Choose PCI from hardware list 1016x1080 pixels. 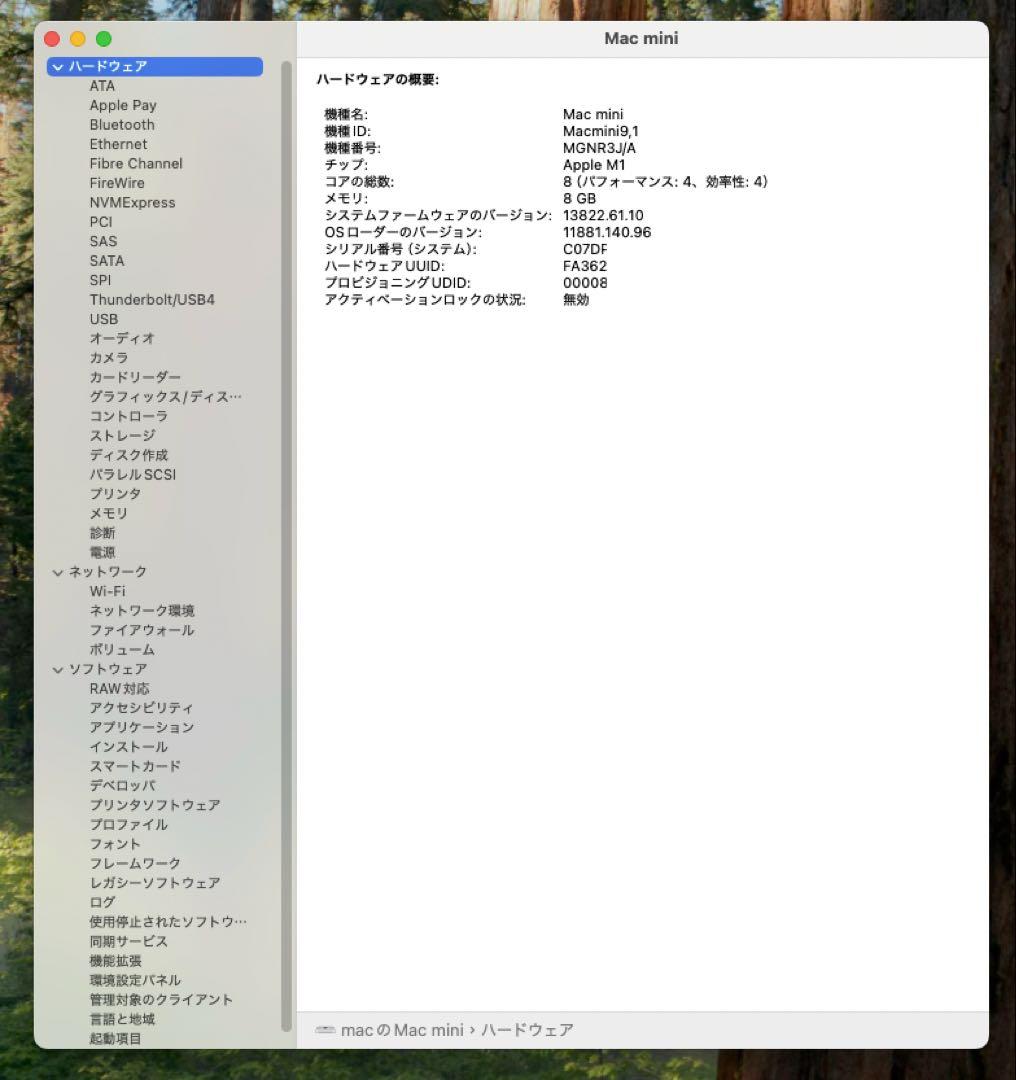[101, 222]
